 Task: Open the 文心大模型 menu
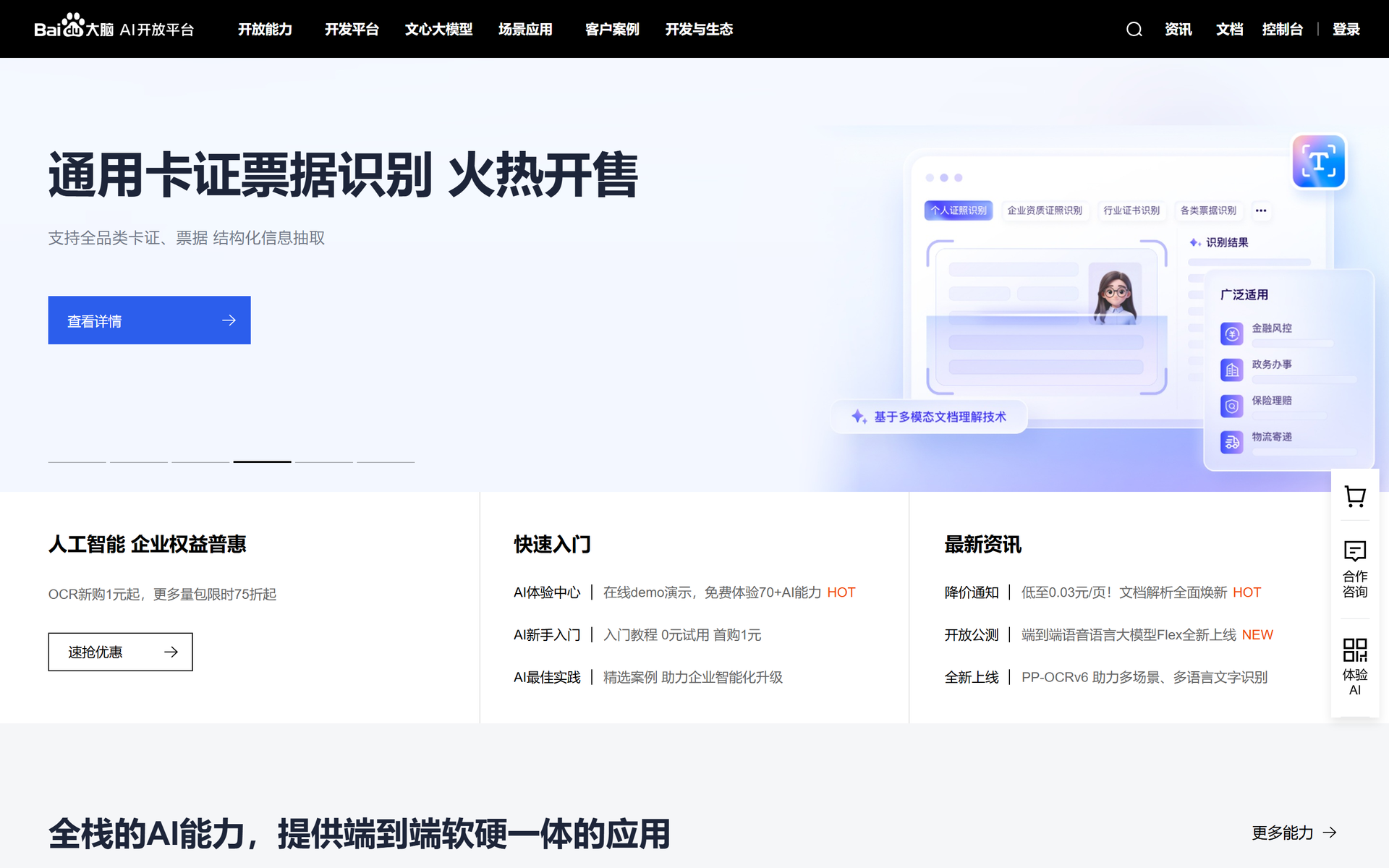[x=438, y=29]
